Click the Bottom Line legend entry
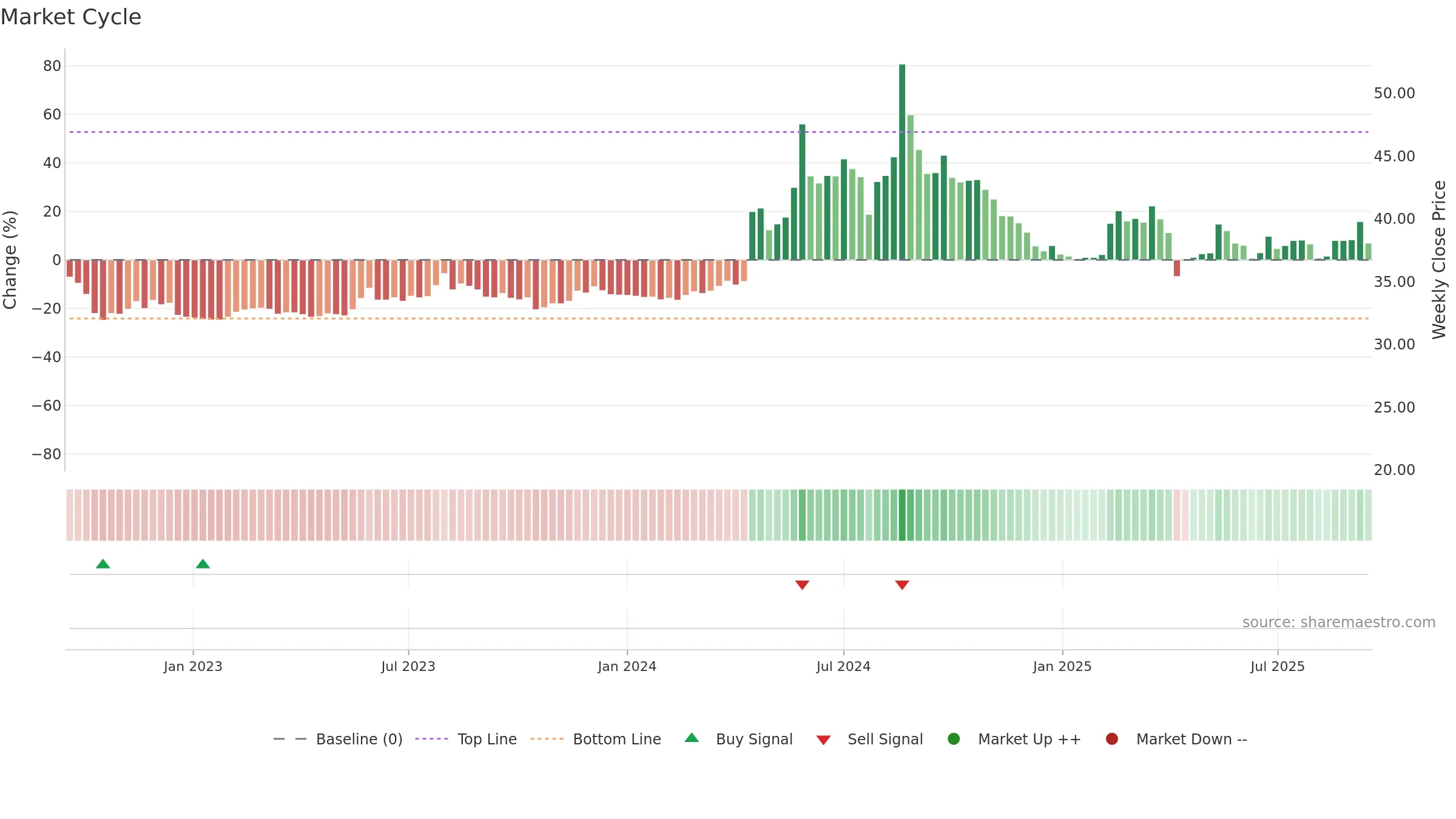Viewport: 1456px width, 819px height. click(x=596, y=739)
